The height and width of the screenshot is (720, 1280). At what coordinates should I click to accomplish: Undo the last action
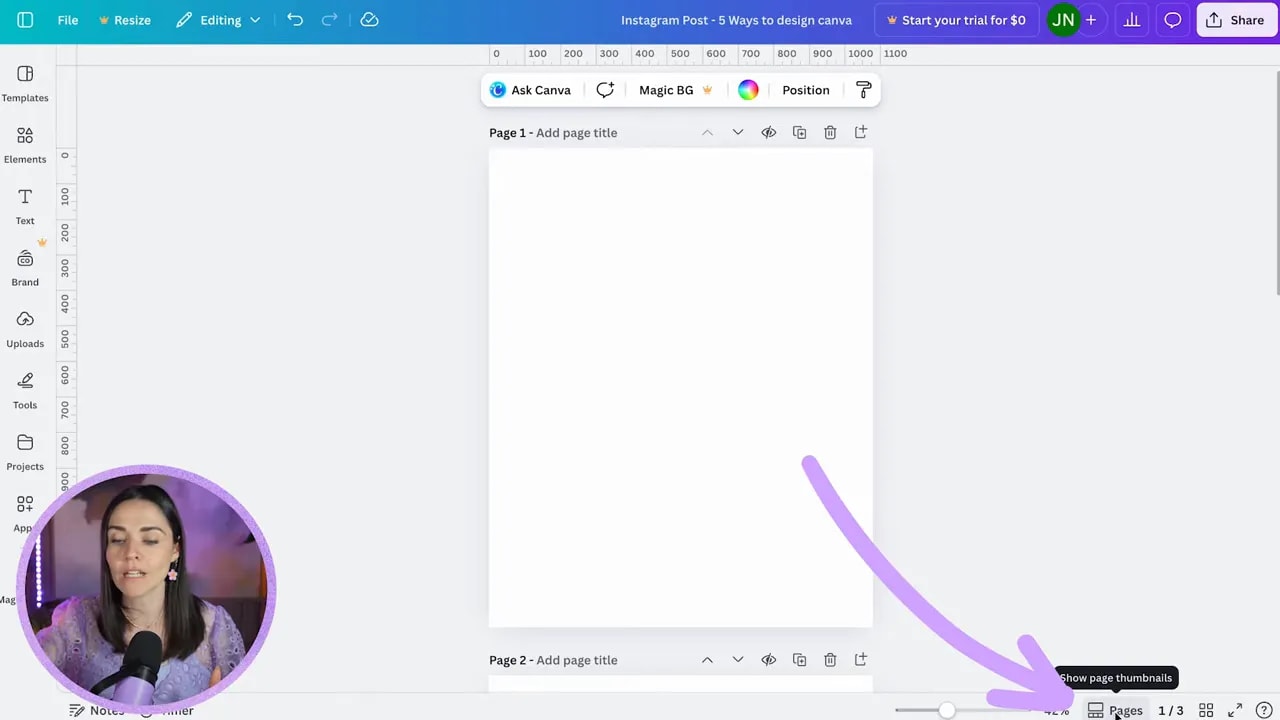pos(295,20)
